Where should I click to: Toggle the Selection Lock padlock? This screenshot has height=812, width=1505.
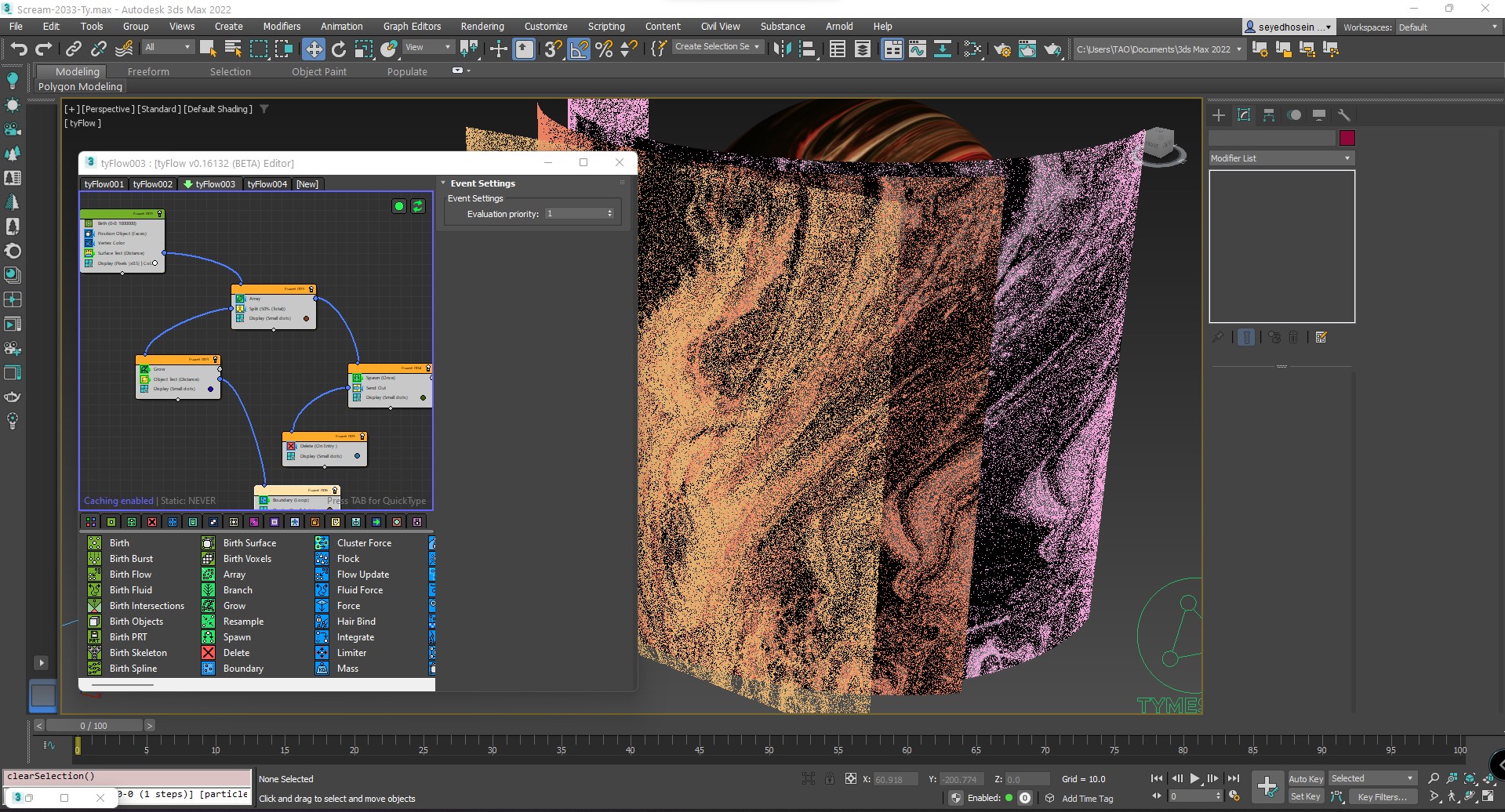tap(829, 778)
